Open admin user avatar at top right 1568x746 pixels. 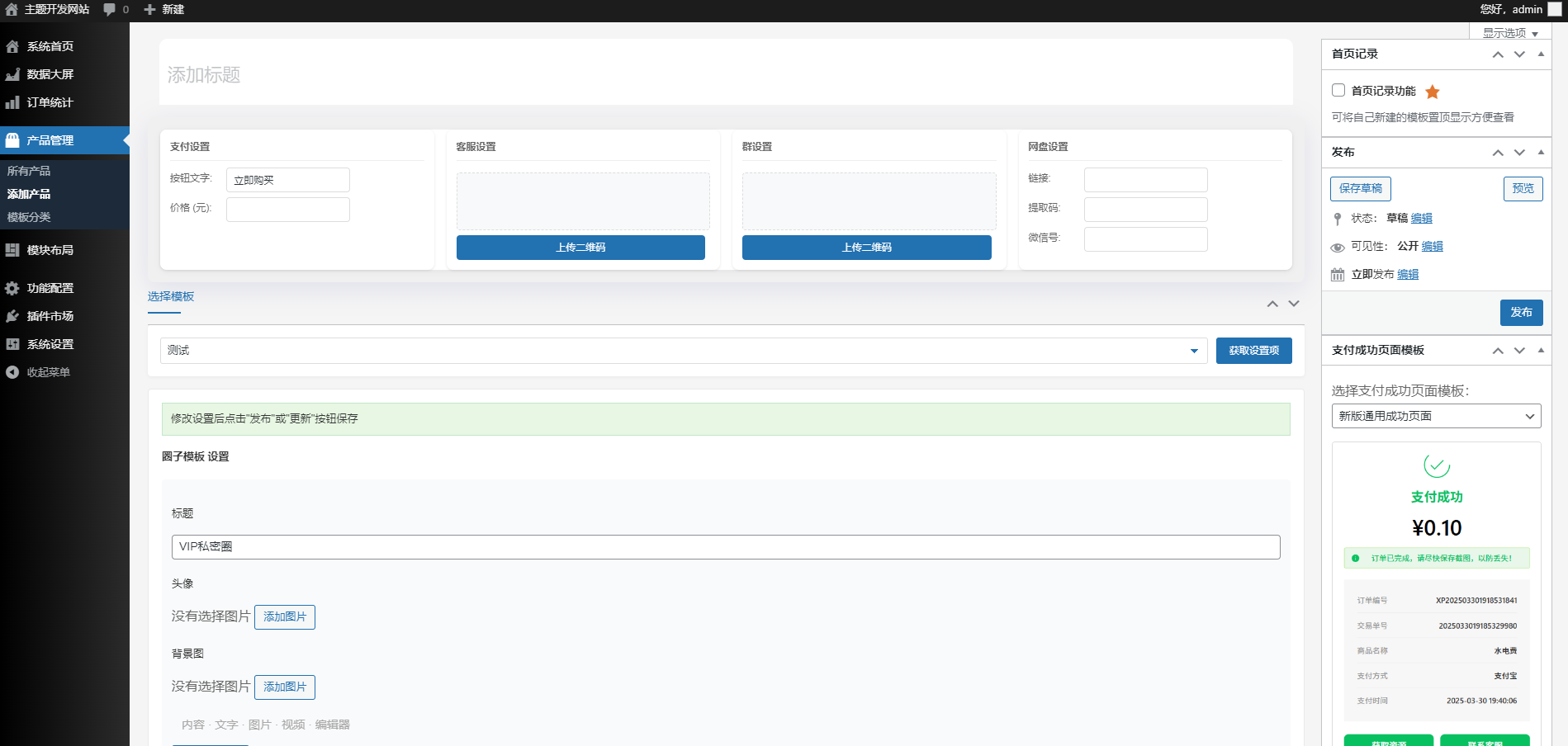[x=1555, y=9]
